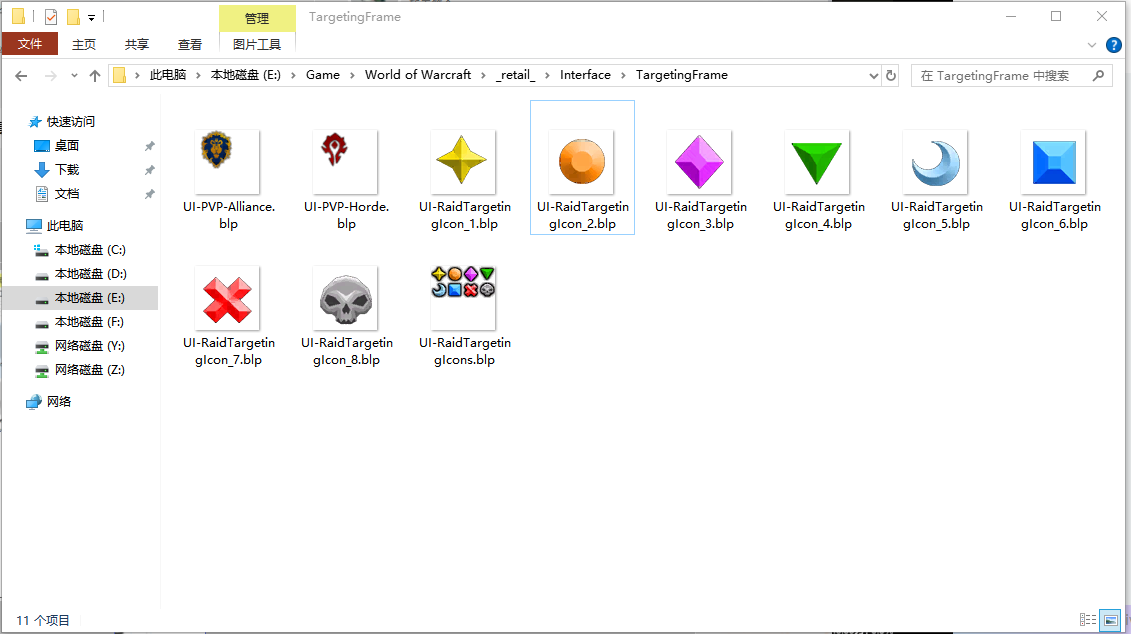Select 此电脑 in navigation pane
Viewport: 1131px width, 634px height.
click(64, 226)
